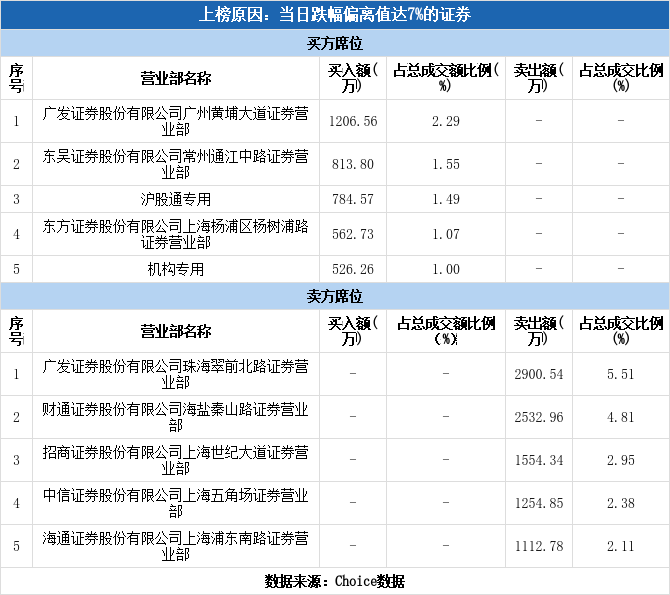Select sell amount value 1112.78
The height and width of the screenshot is (595, 670).
539,546
